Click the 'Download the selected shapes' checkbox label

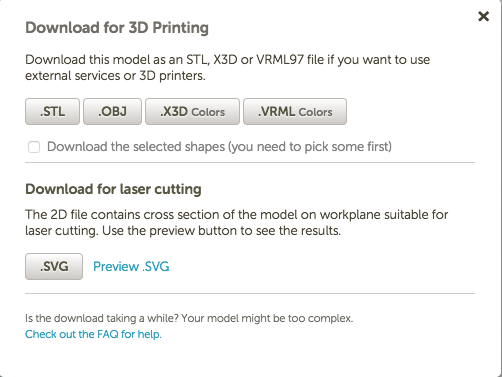(x=219, y=147)
